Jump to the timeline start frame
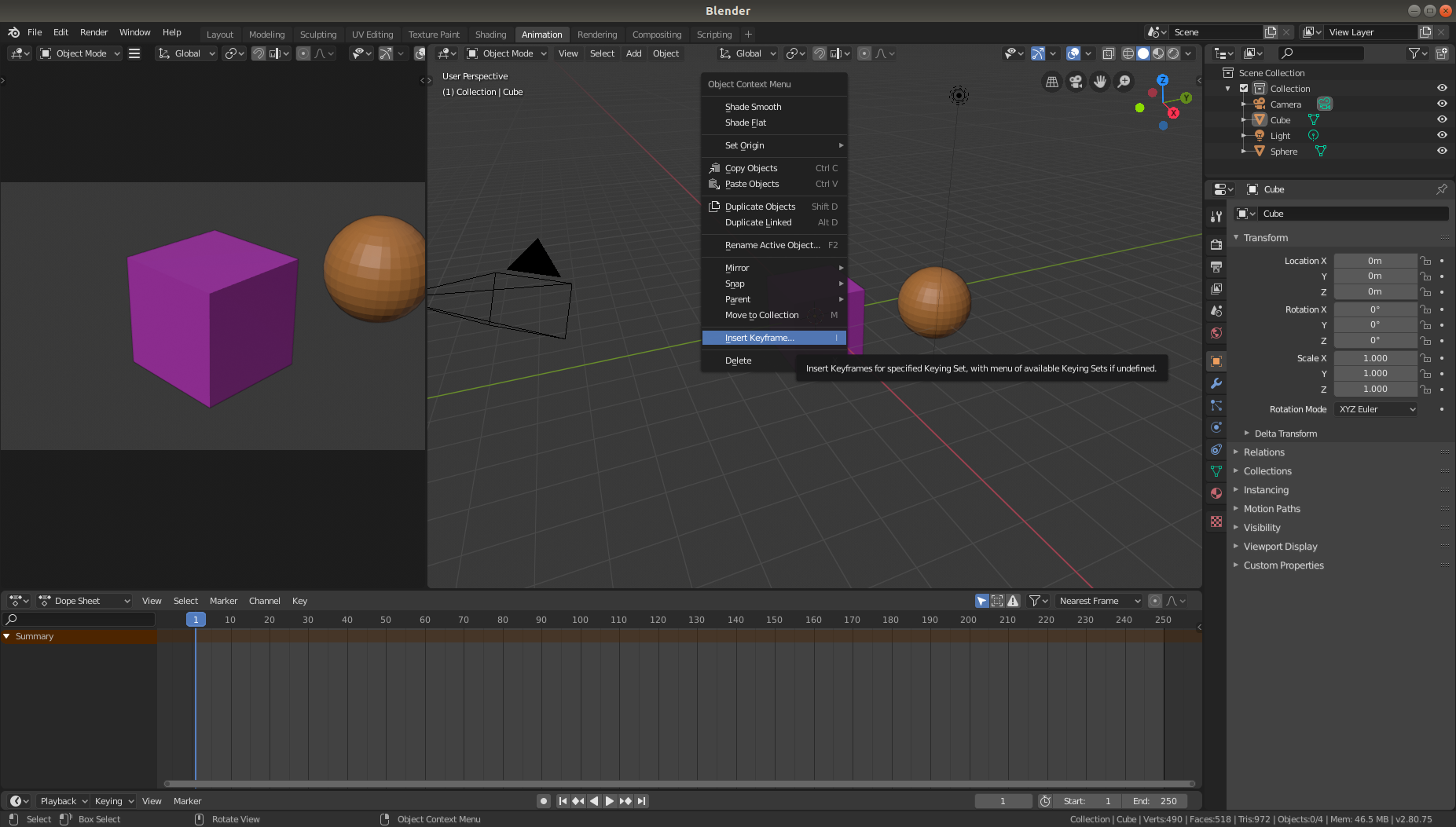The width and height of the screenshot is (1456, 827). [563, 801]
